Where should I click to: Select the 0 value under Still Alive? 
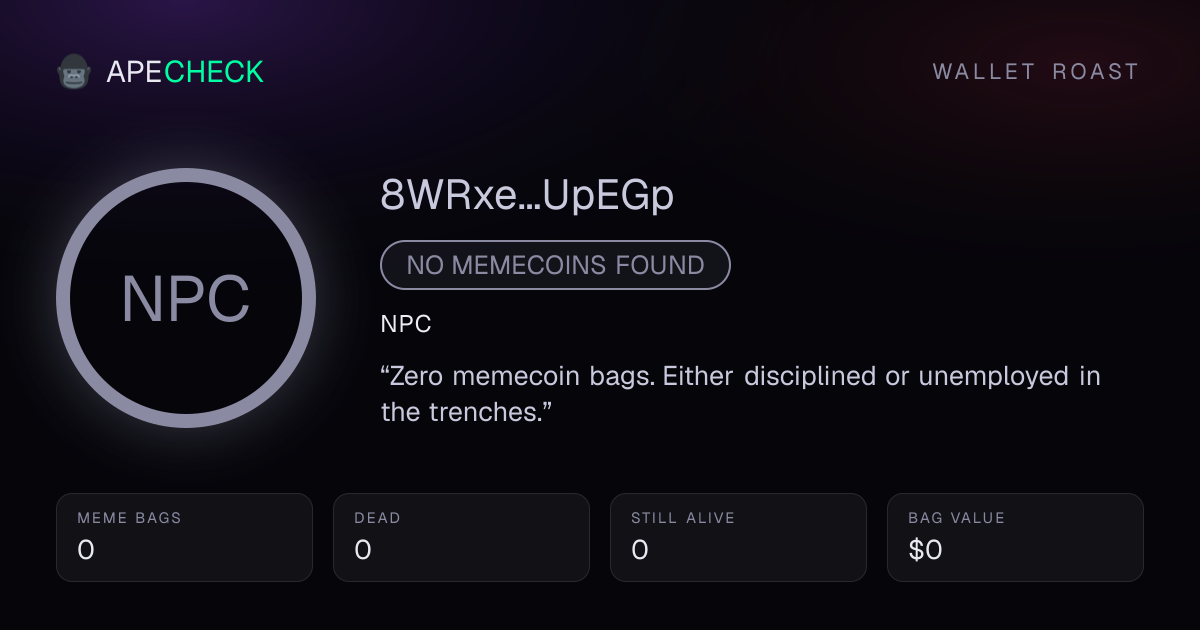coord(640,550)
